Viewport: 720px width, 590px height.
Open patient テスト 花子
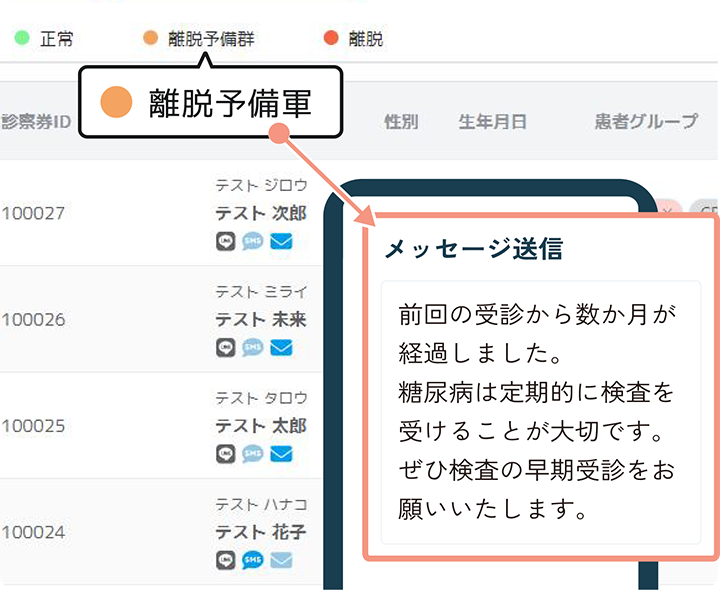coord(261,532)
